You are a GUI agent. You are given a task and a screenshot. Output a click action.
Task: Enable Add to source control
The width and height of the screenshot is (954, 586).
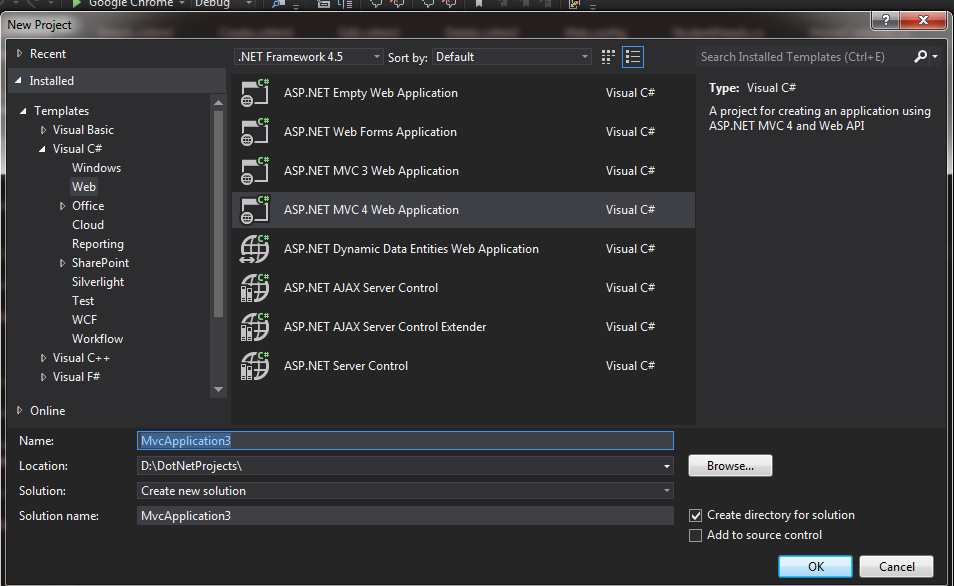point(695,536)
